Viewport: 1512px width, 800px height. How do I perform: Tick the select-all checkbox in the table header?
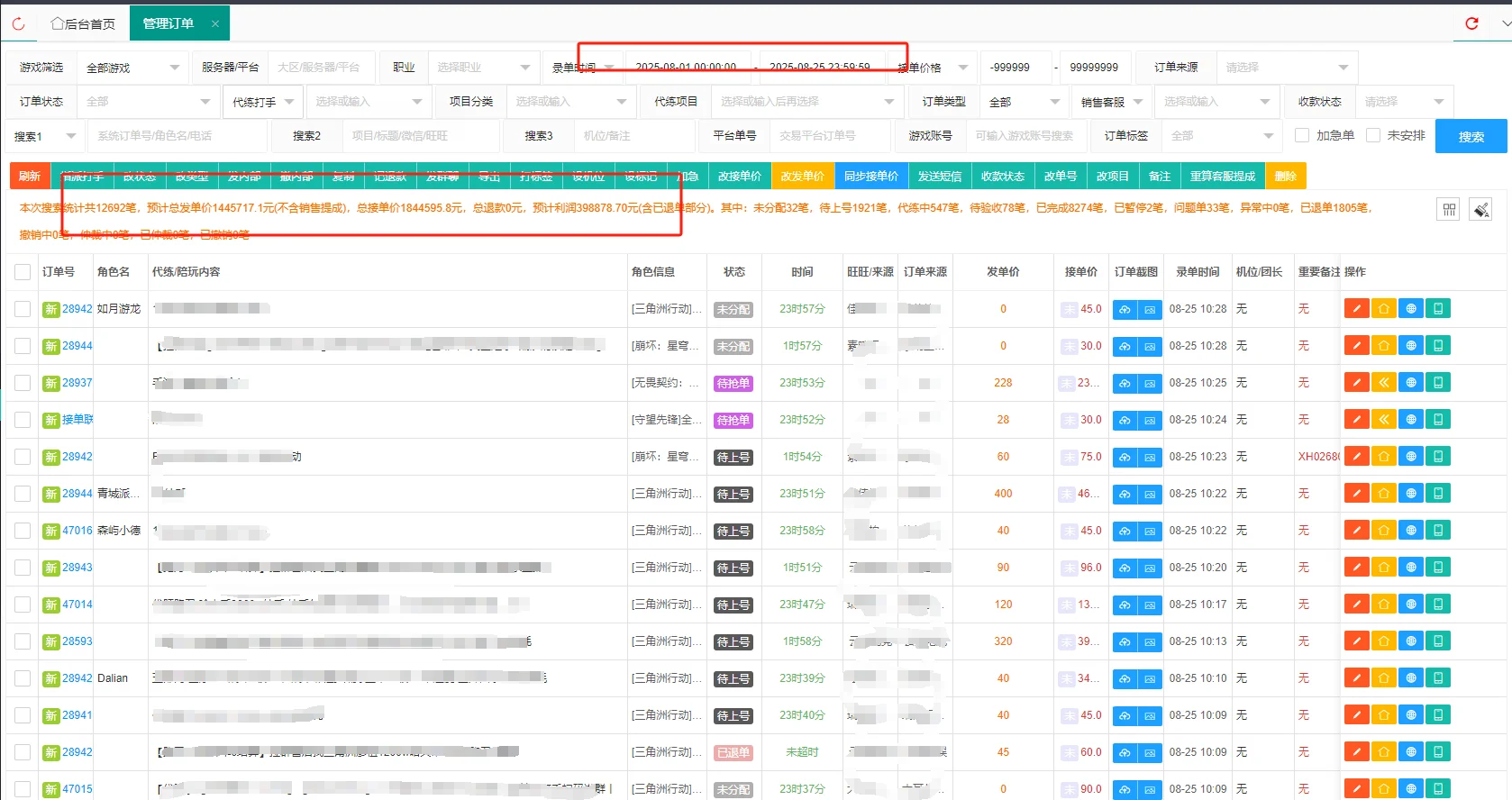point(23,272)
